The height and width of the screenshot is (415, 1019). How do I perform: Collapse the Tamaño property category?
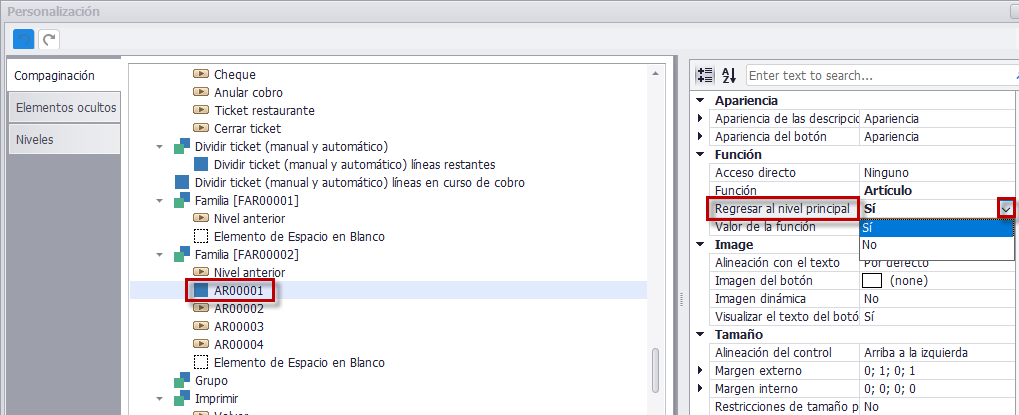click(x=700, y=334)
